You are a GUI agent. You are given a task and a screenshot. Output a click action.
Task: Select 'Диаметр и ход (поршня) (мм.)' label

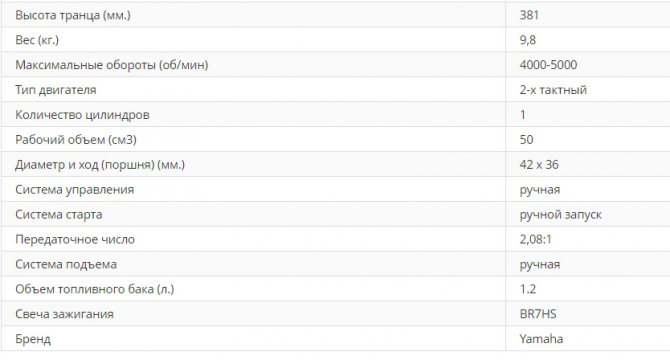tap(100, 164)
